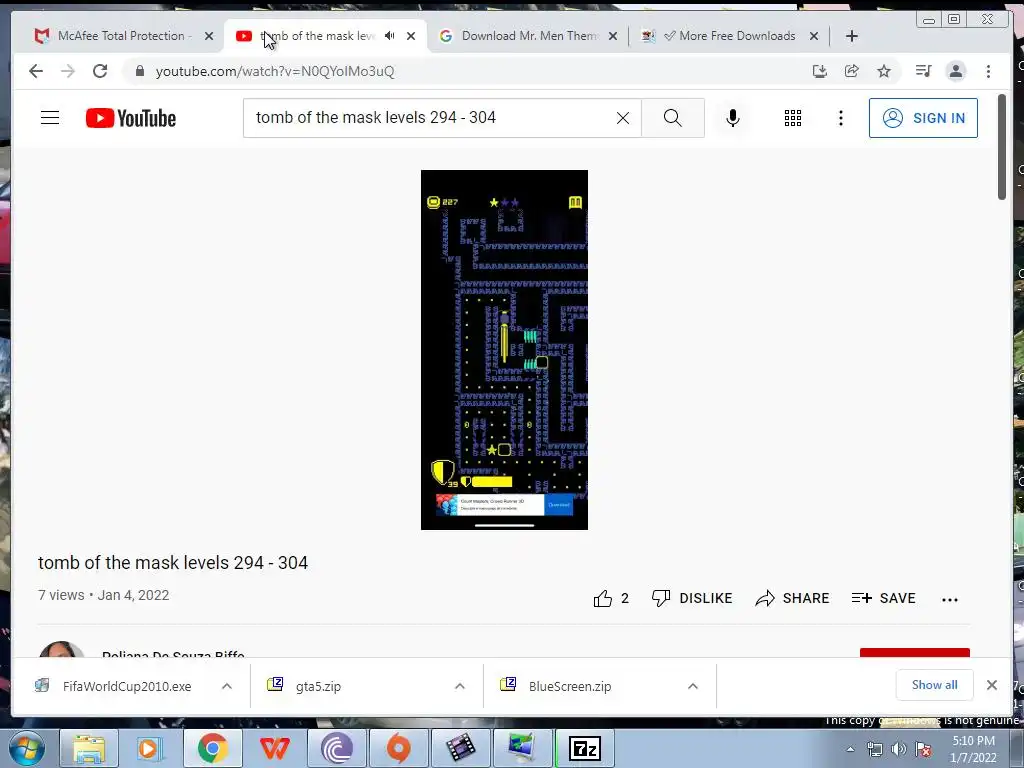Close the McAfee Total Protection tab
This screenshot has width=1024, height=768.
click(x=209, y=36)
